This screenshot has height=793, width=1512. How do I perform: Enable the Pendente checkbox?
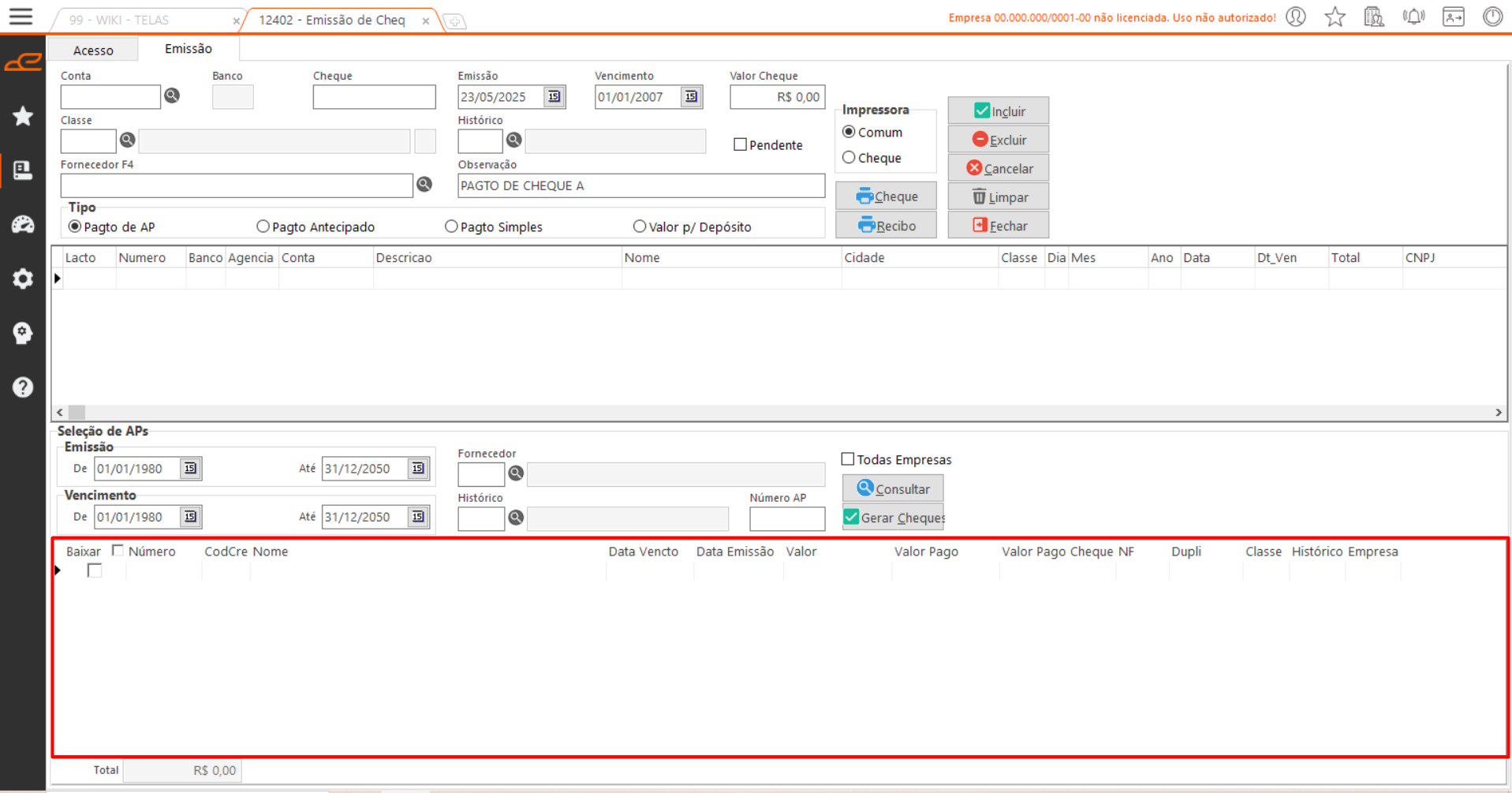(x=740, y=144)
